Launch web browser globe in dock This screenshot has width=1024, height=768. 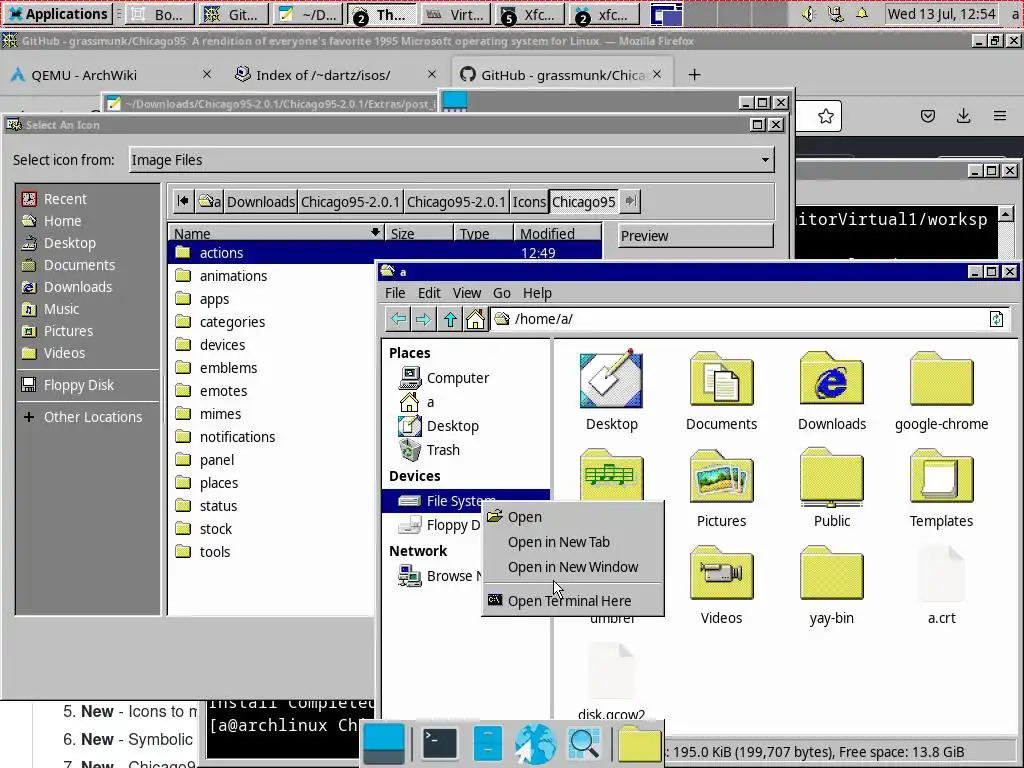click(x=535, y=743)
